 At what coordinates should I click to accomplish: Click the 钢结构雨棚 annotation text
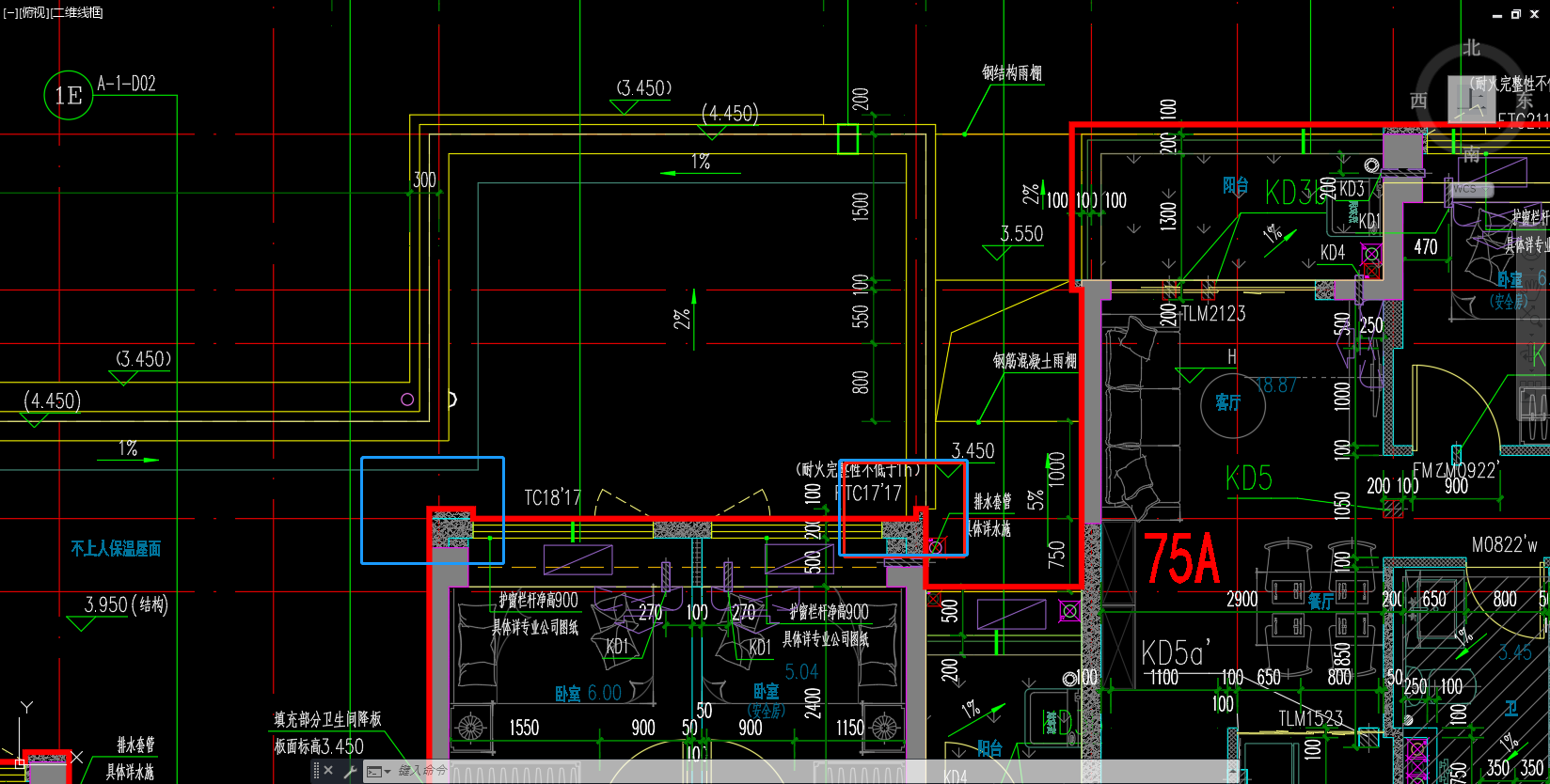click(x=1012, y=73)
